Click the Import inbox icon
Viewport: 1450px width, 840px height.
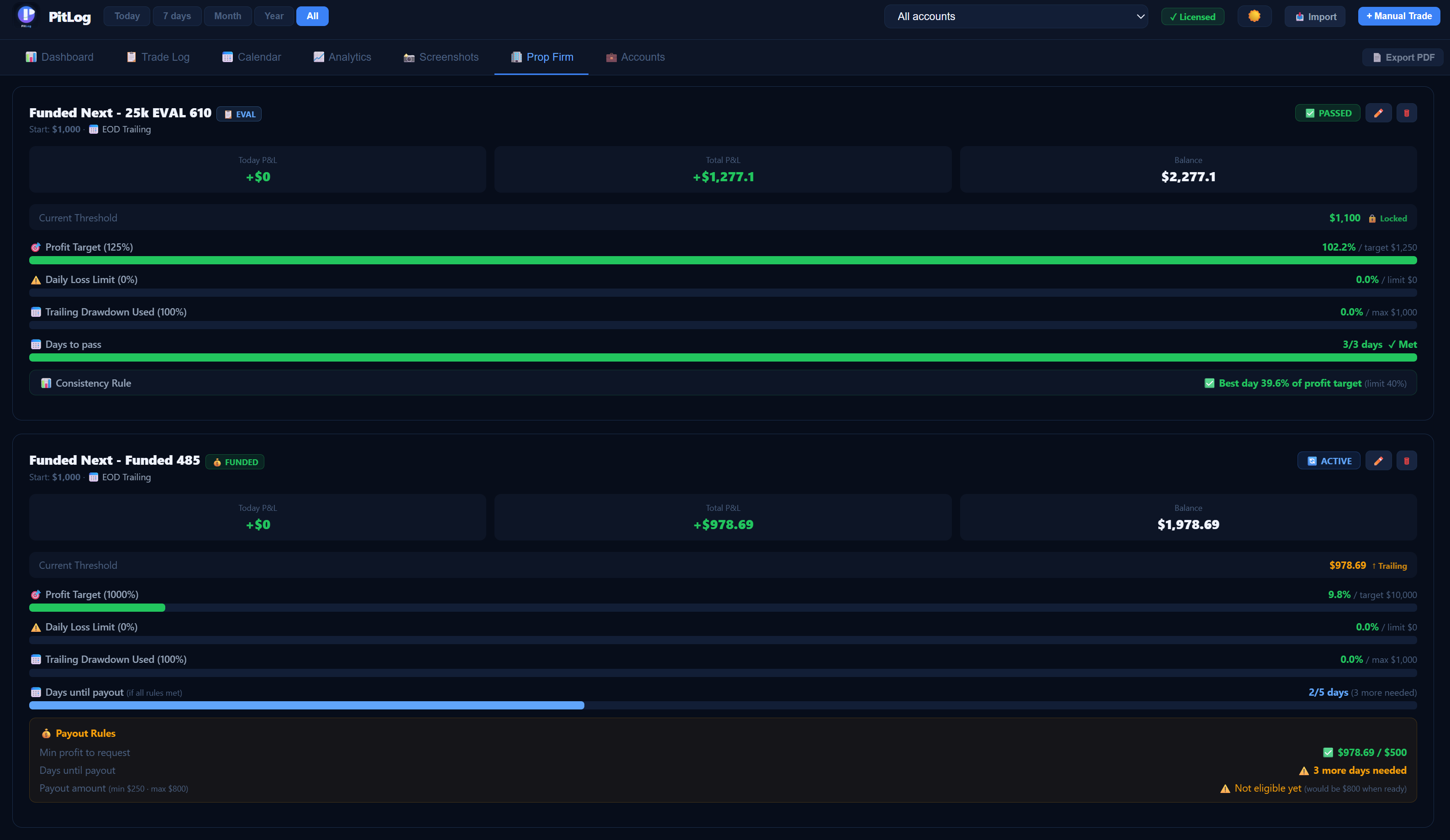coord(1299,17)
